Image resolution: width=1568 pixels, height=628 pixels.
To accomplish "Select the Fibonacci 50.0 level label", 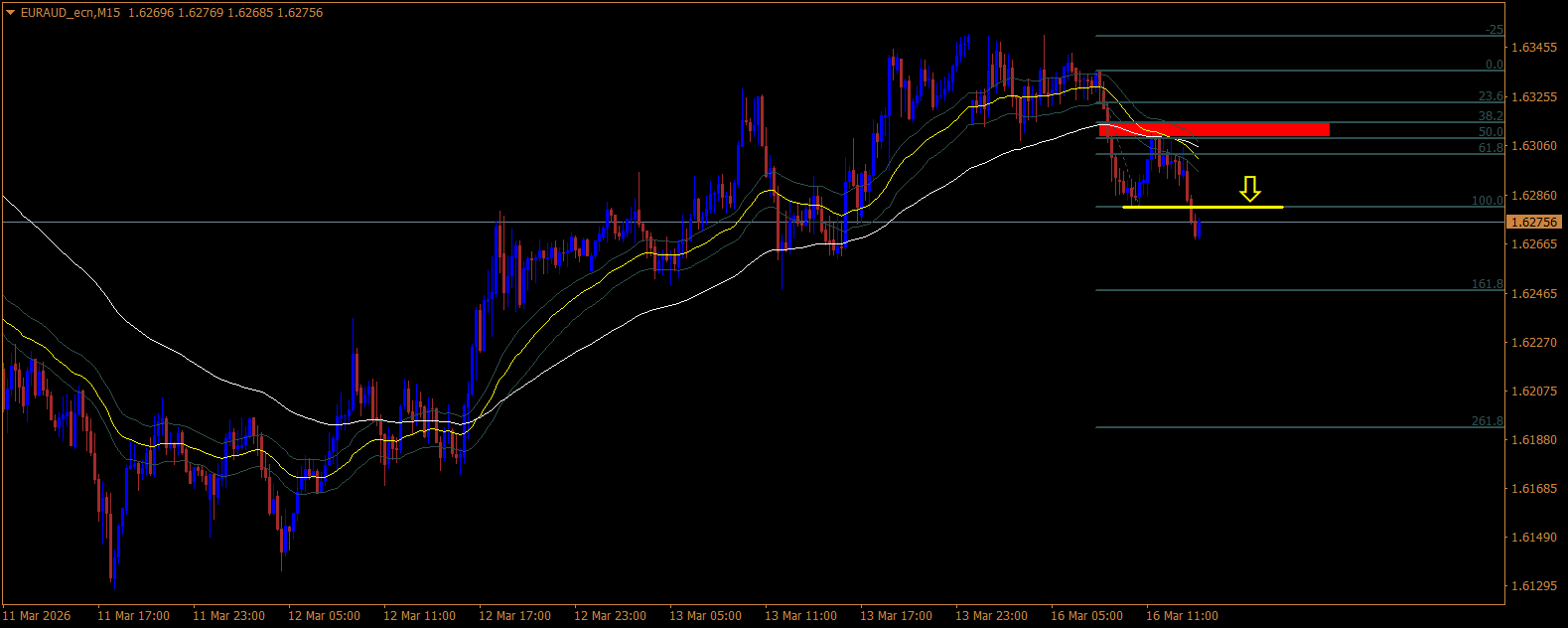I will click(1491, 132).
